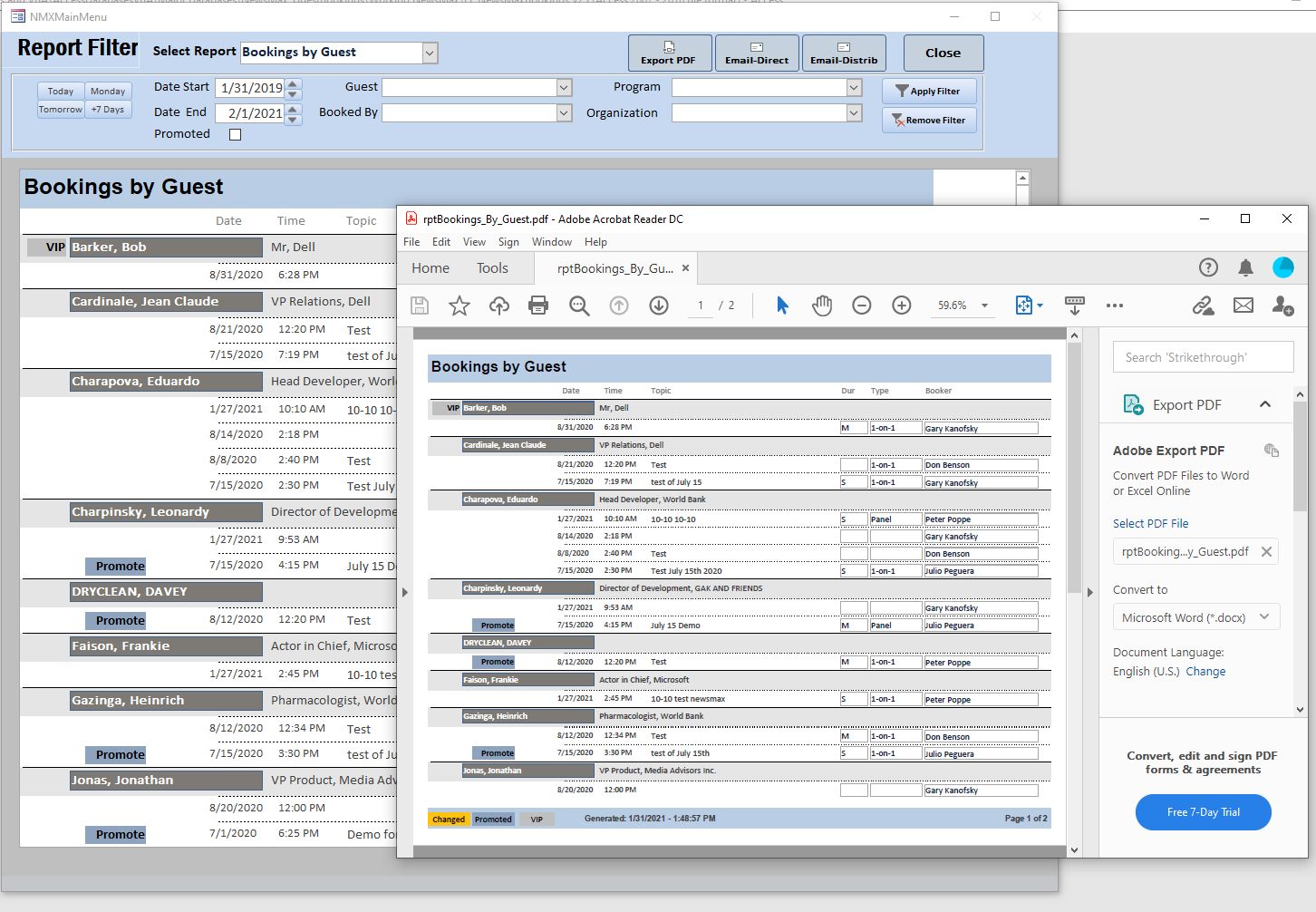Send the file by email envelope icon
1316x912 pixels.
1243,306
